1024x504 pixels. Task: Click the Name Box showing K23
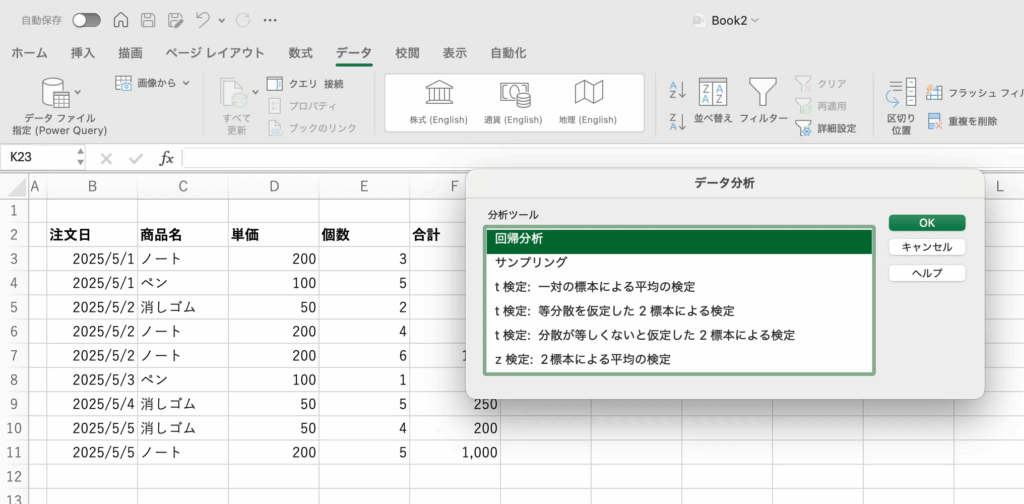coord(38,157)
